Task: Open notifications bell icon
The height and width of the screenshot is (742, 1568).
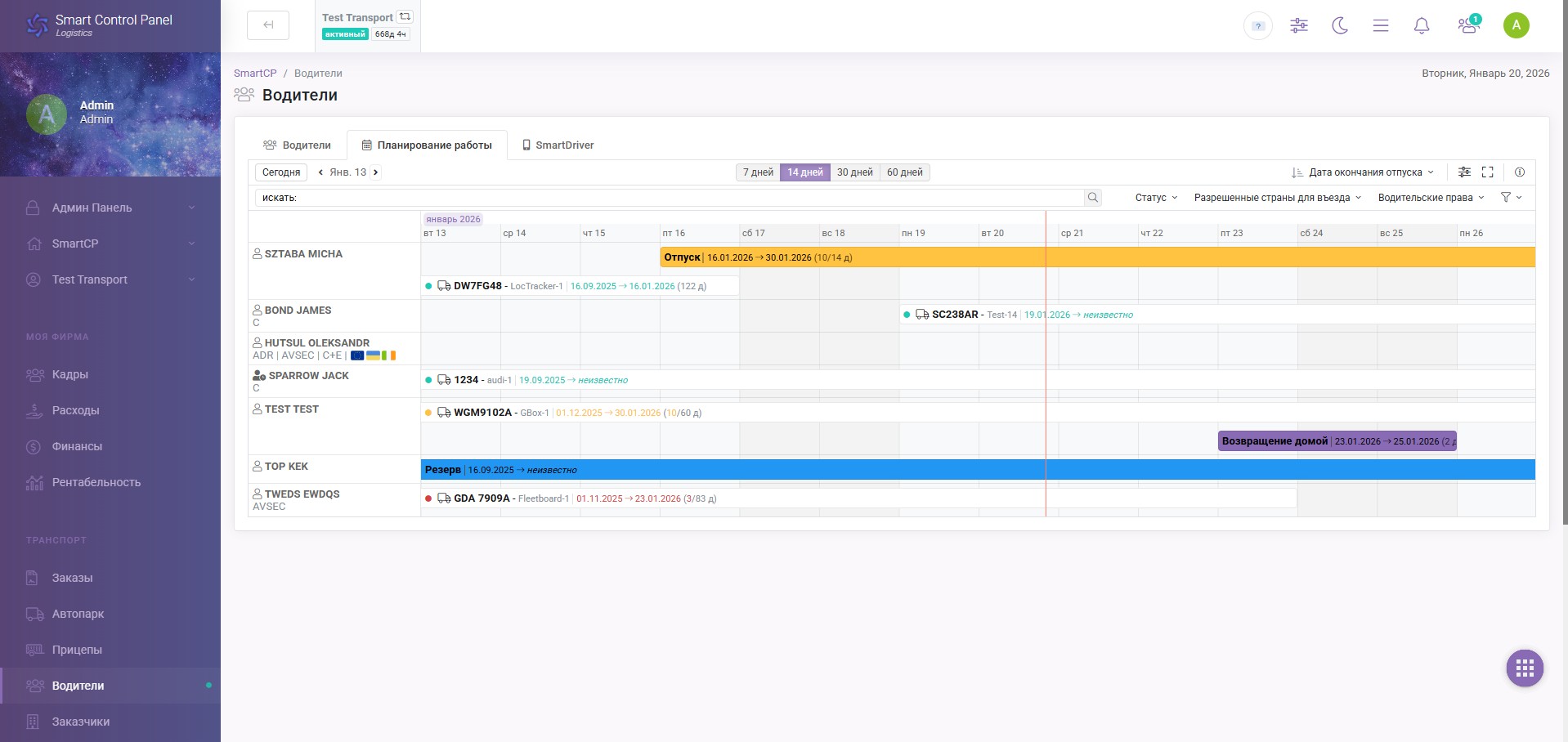Action: pyautogui.click(x=1422, y=25)
